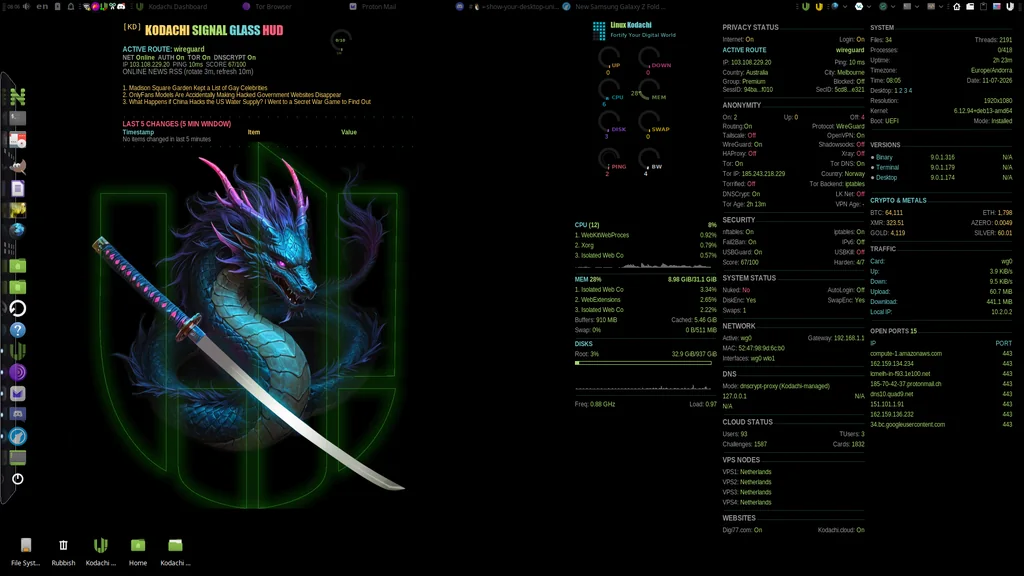Click 'compute-1.amazonaws.com' open port row
The height and width of the screenshot is (576, 1024).
point(941,353)
